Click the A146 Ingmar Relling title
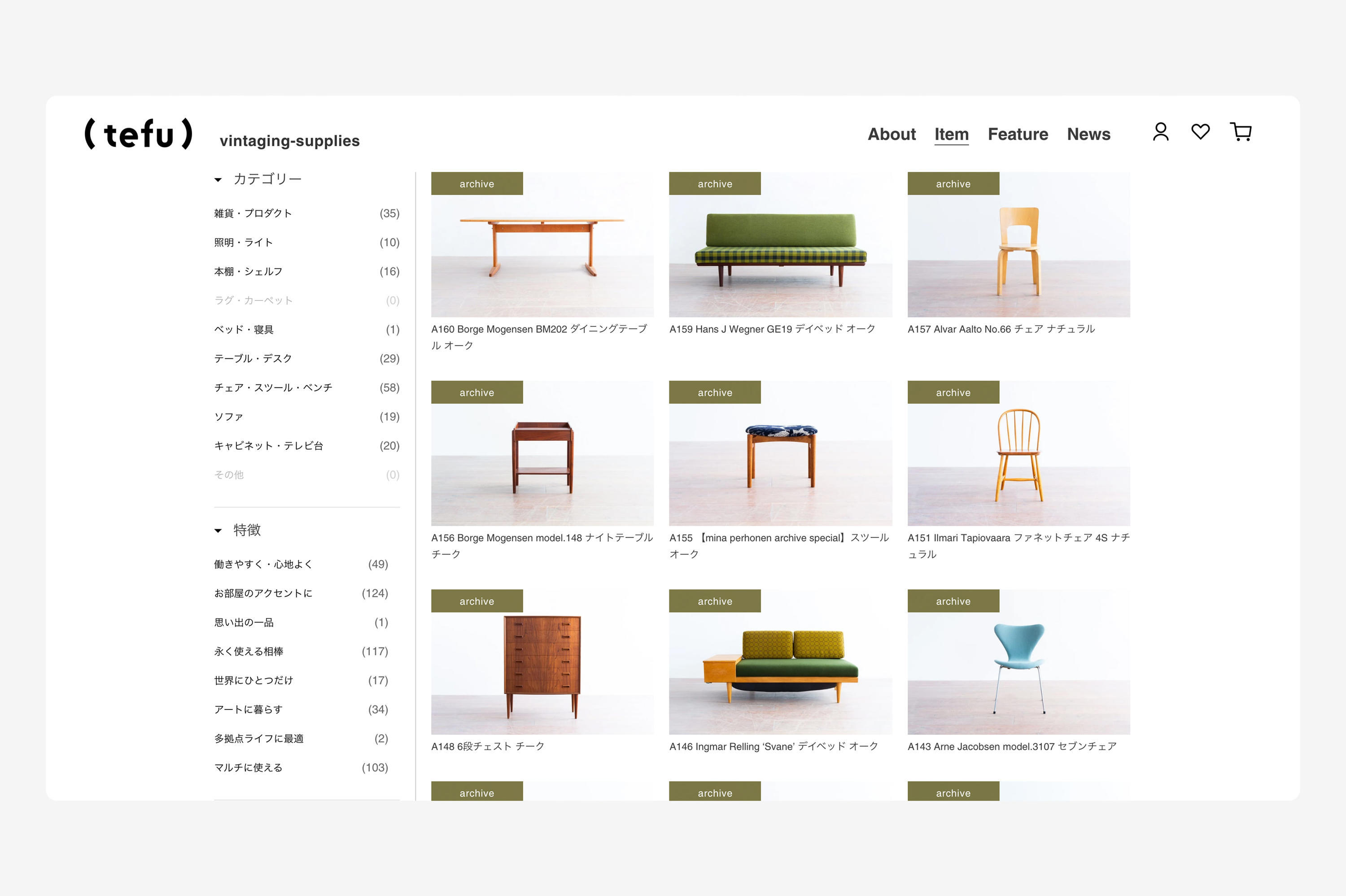 coord(774,746)
